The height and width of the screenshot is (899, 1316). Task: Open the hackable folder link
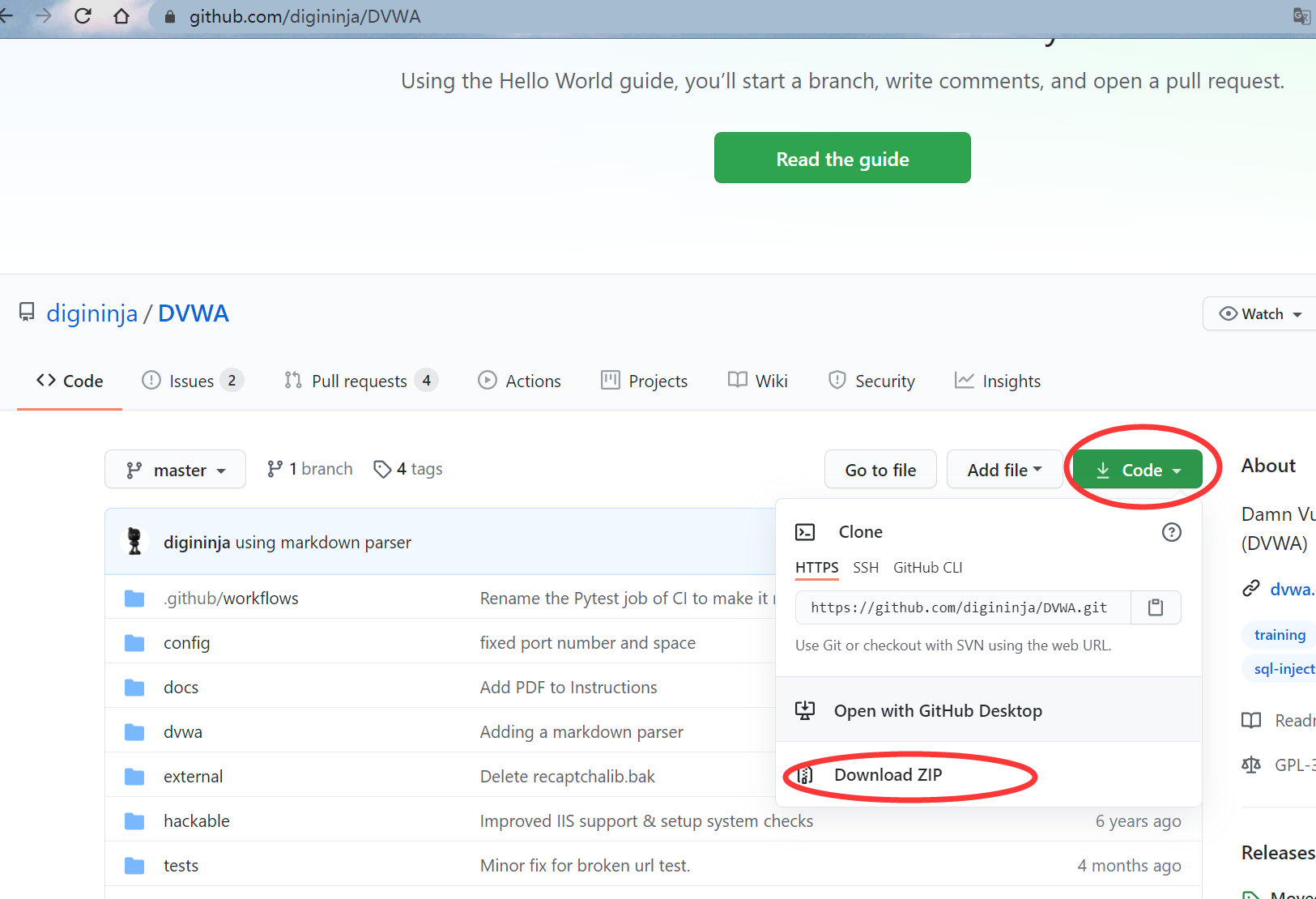(197, 821)
